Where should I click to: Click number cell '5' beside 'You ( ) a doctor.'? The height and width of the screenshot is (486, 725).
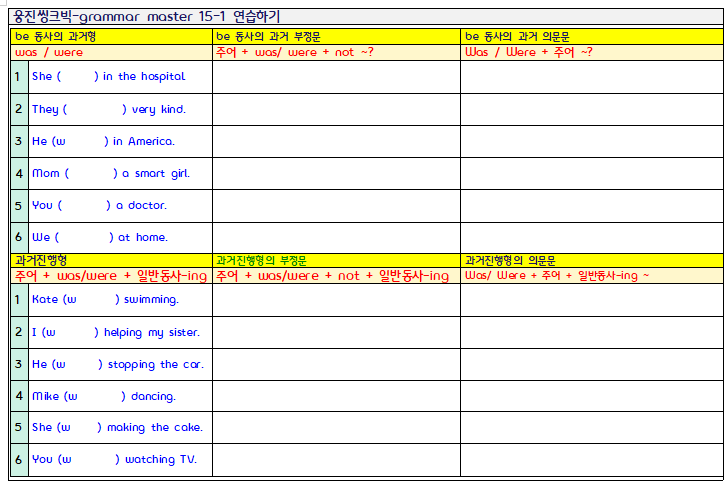19,206
